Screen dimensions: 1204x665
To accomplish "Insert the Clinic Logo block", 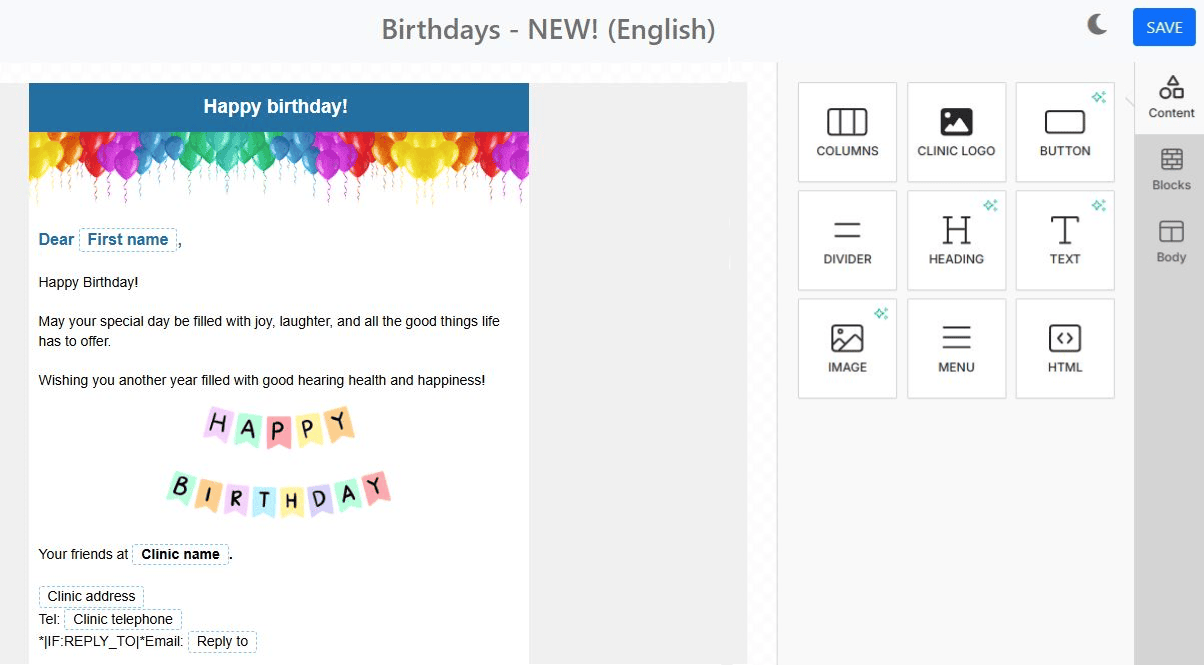I will pos(956,132).
